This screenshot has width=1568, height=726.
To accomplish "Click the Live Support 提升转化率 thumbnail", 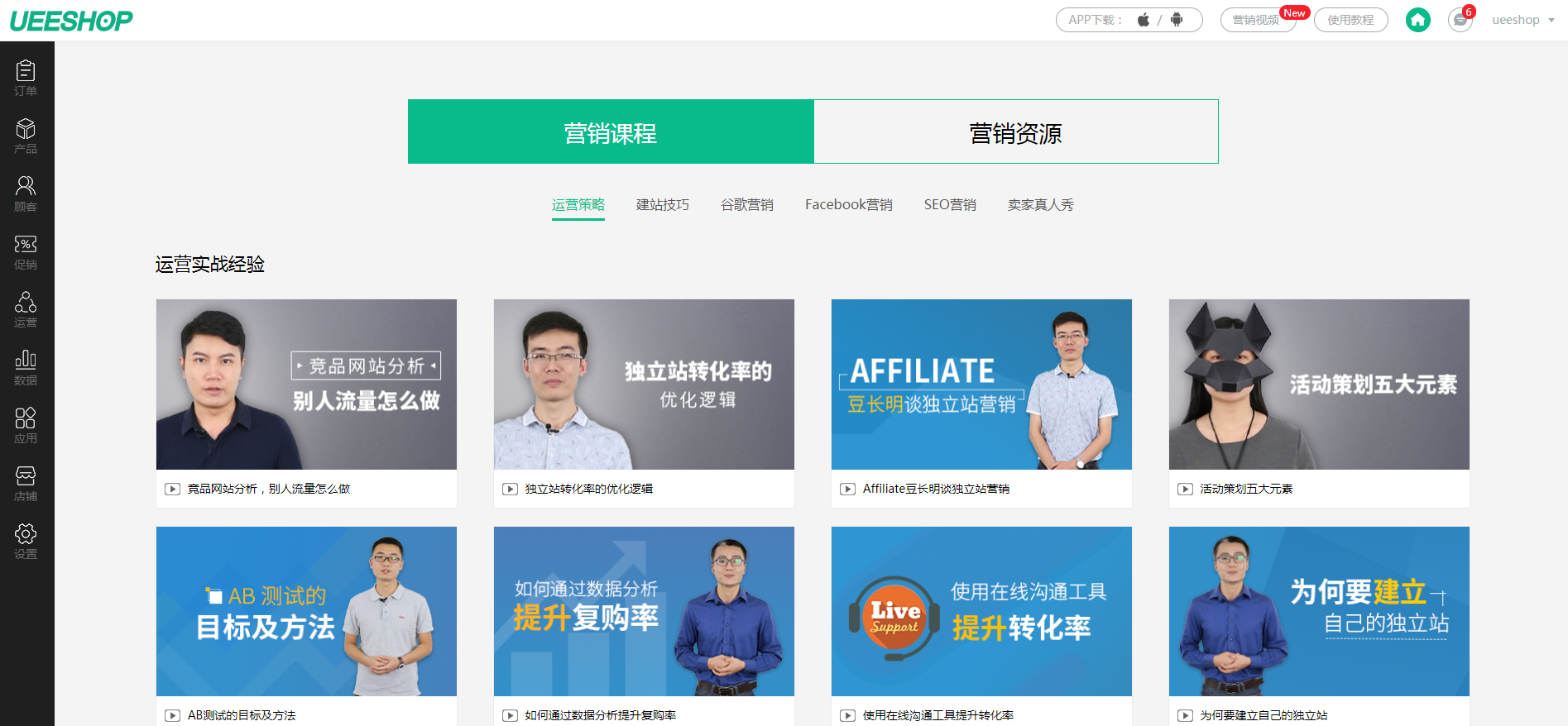I will click(981, 611).
